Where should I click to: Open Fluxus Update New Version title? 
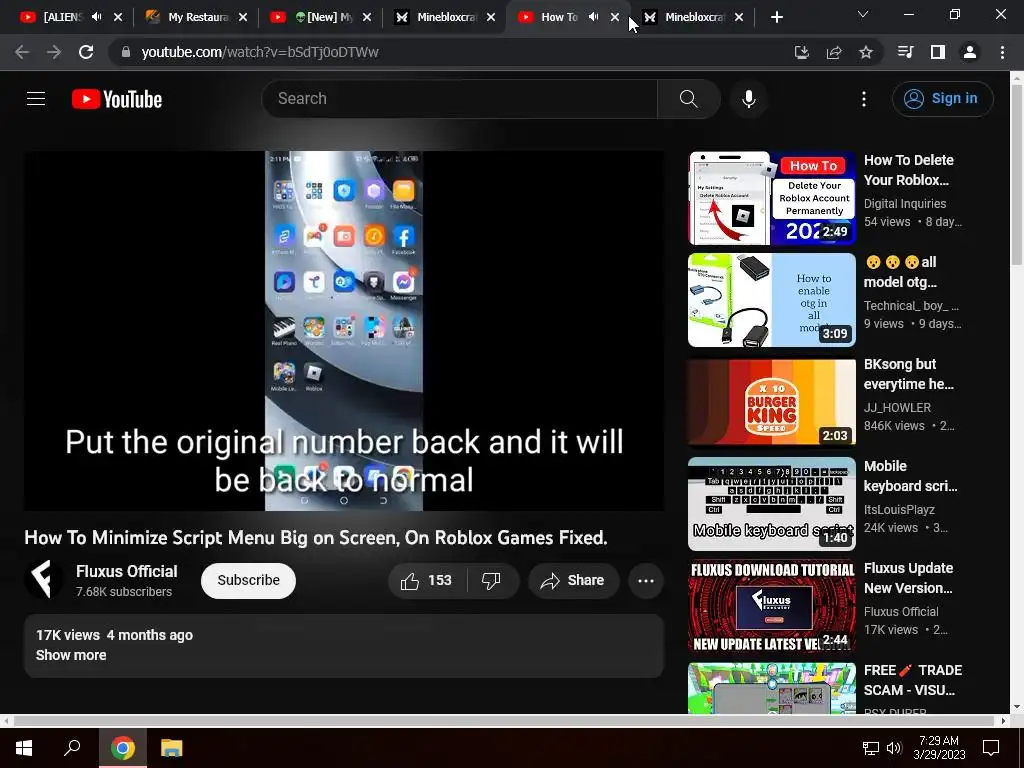click(x=908, y=578)
